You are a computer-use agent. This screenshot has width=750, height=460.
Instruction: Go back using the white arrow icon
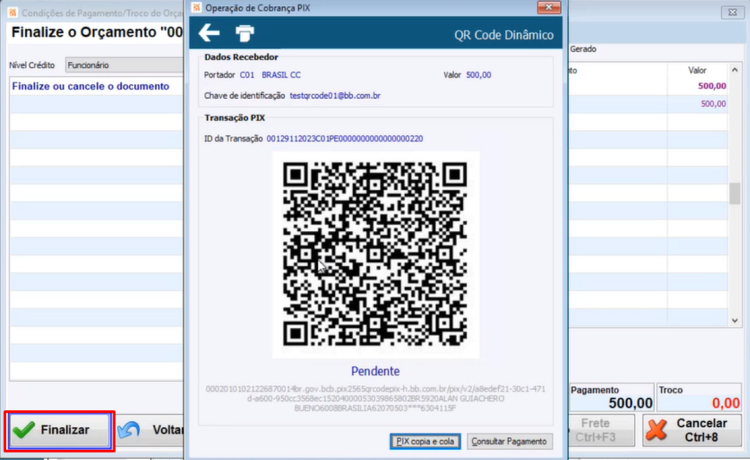coord(209,33)
